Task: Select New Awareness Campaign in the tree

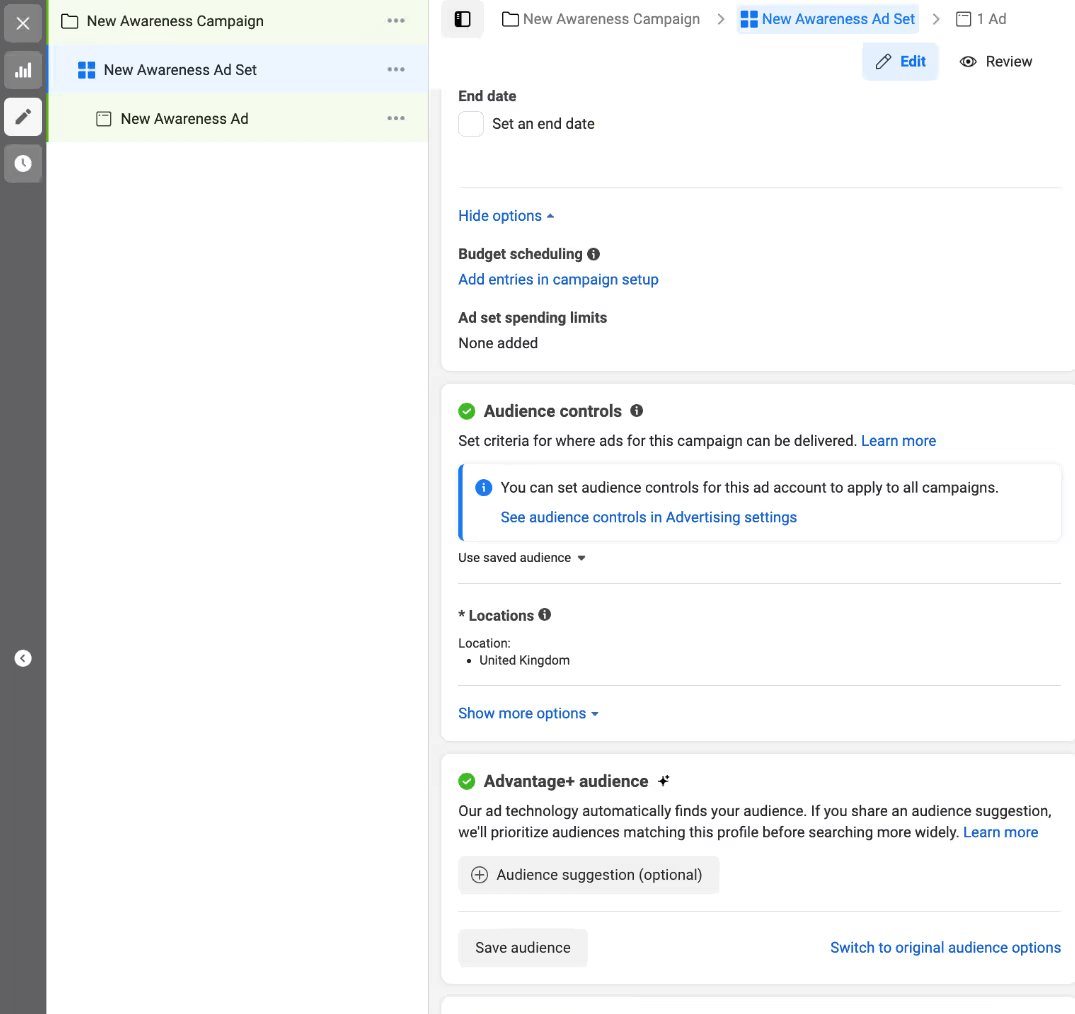Action: pyautogui.click(x=237, y=21)
